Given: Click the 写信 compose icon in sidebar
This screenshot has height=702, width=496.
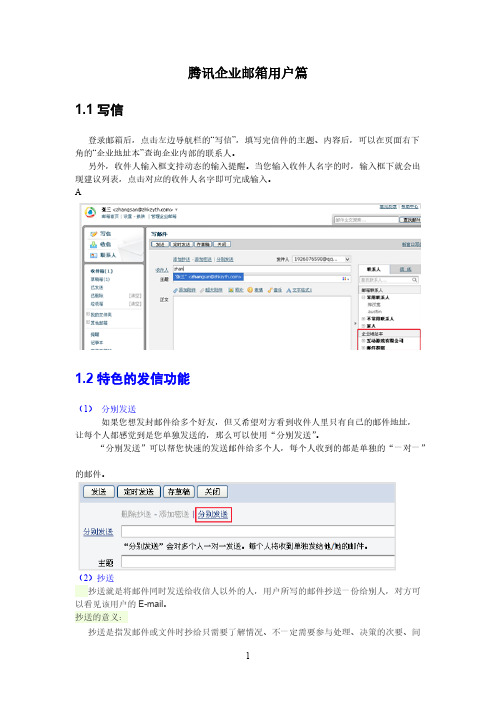Looking at the screenshot, I should [x=94, y=234].
